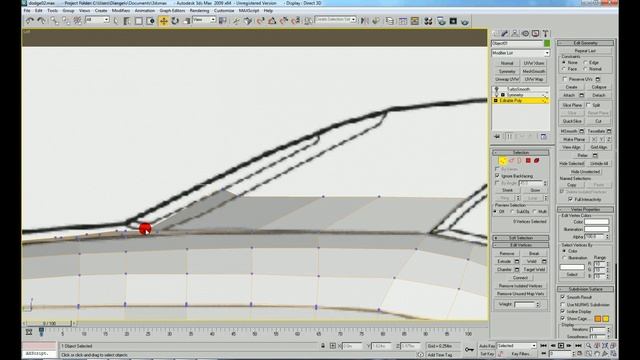640x360 pixels.
Task: Switch to the Utilities hammer panel tab
Action: [545, 33]
